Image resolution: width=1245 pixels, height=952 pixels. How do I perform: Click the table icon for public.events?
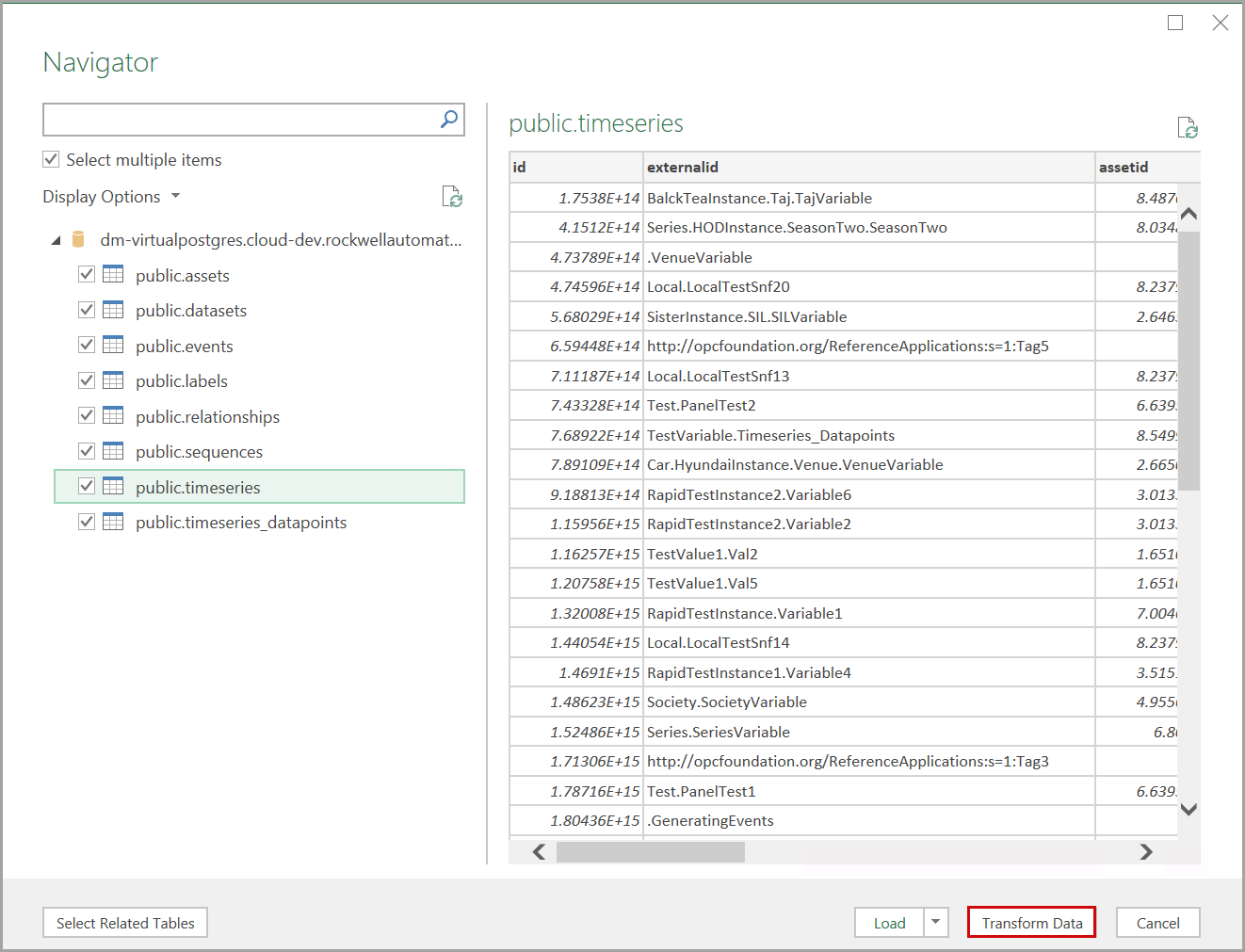tap(113, 346)
